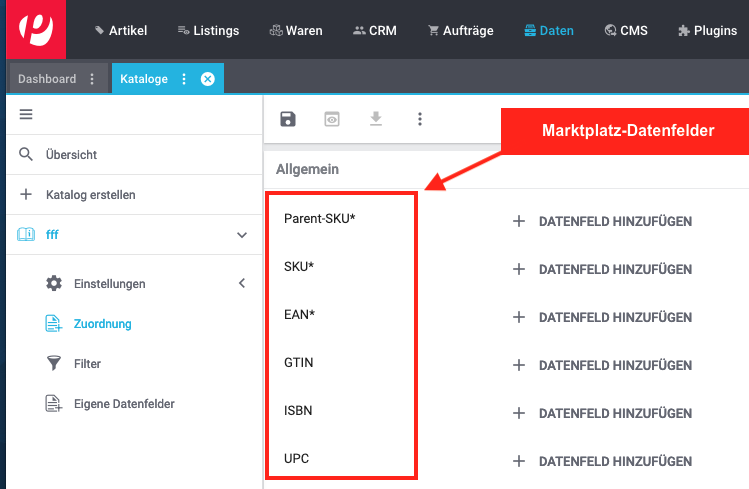The width and height of the screenshot is (749, 489).
Task: Select Filter in the sidebar
Action: (x=87, y=364)
